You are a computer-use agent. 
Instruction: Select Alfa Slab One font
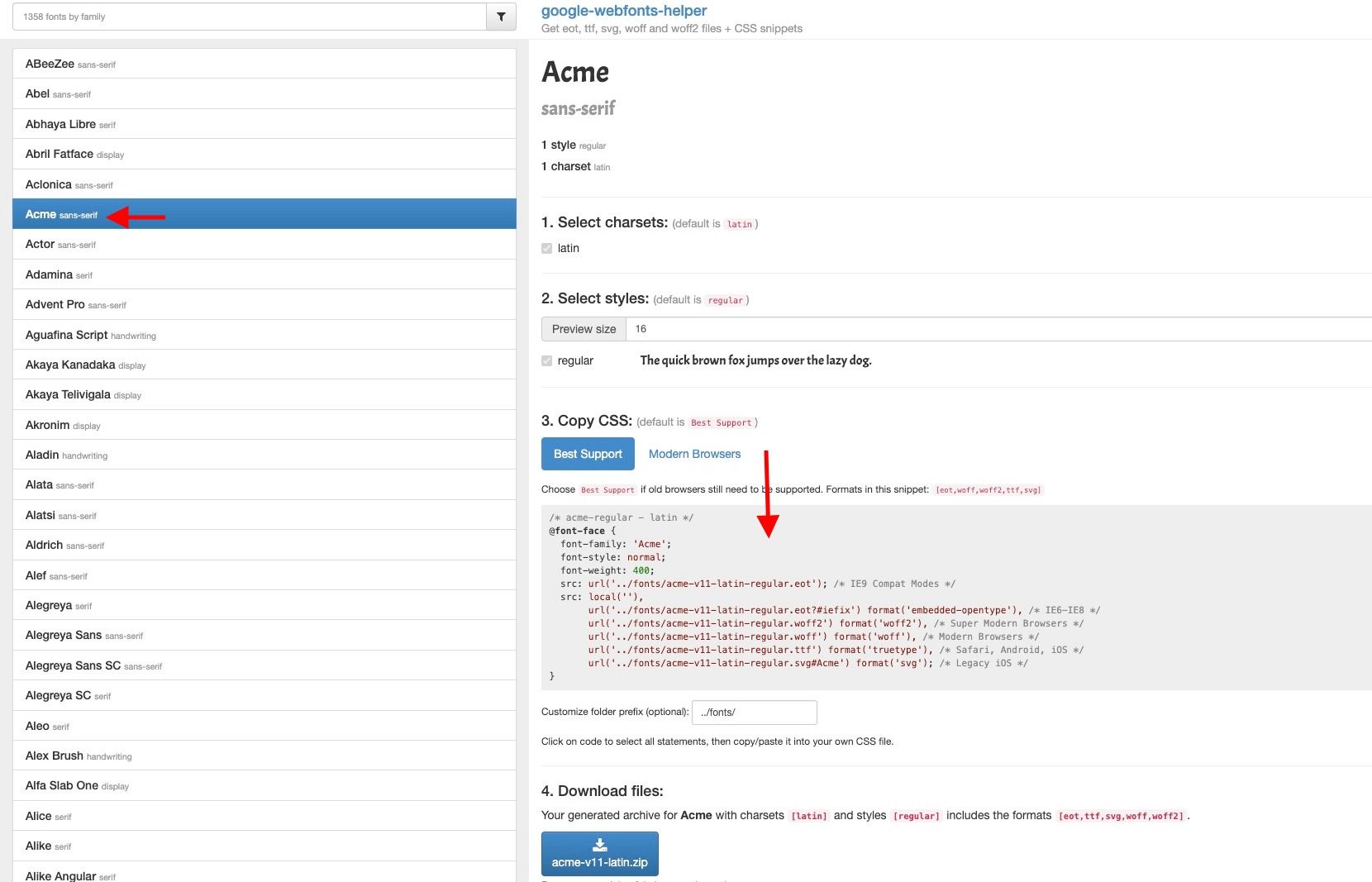[264, 785]
